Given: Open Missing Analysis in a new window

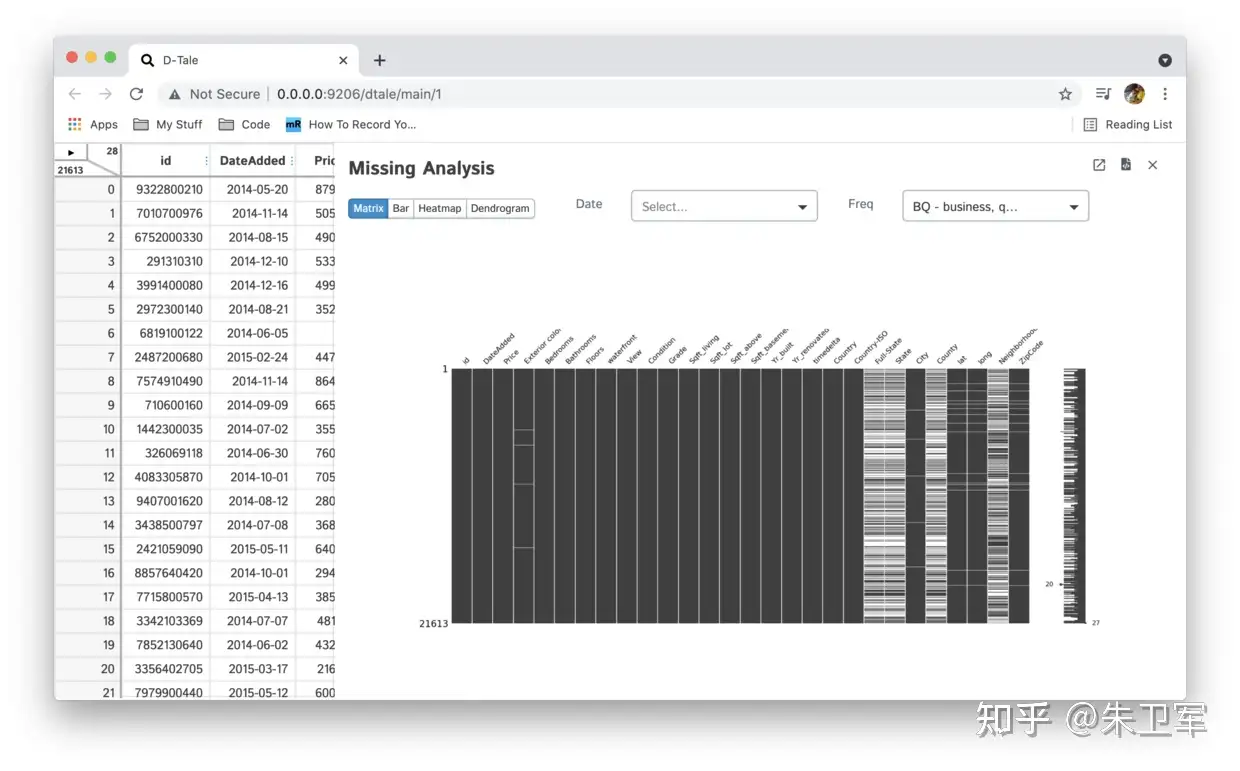Looking at the screenshot, I should pyautogui.click(x=1099, y=165).
